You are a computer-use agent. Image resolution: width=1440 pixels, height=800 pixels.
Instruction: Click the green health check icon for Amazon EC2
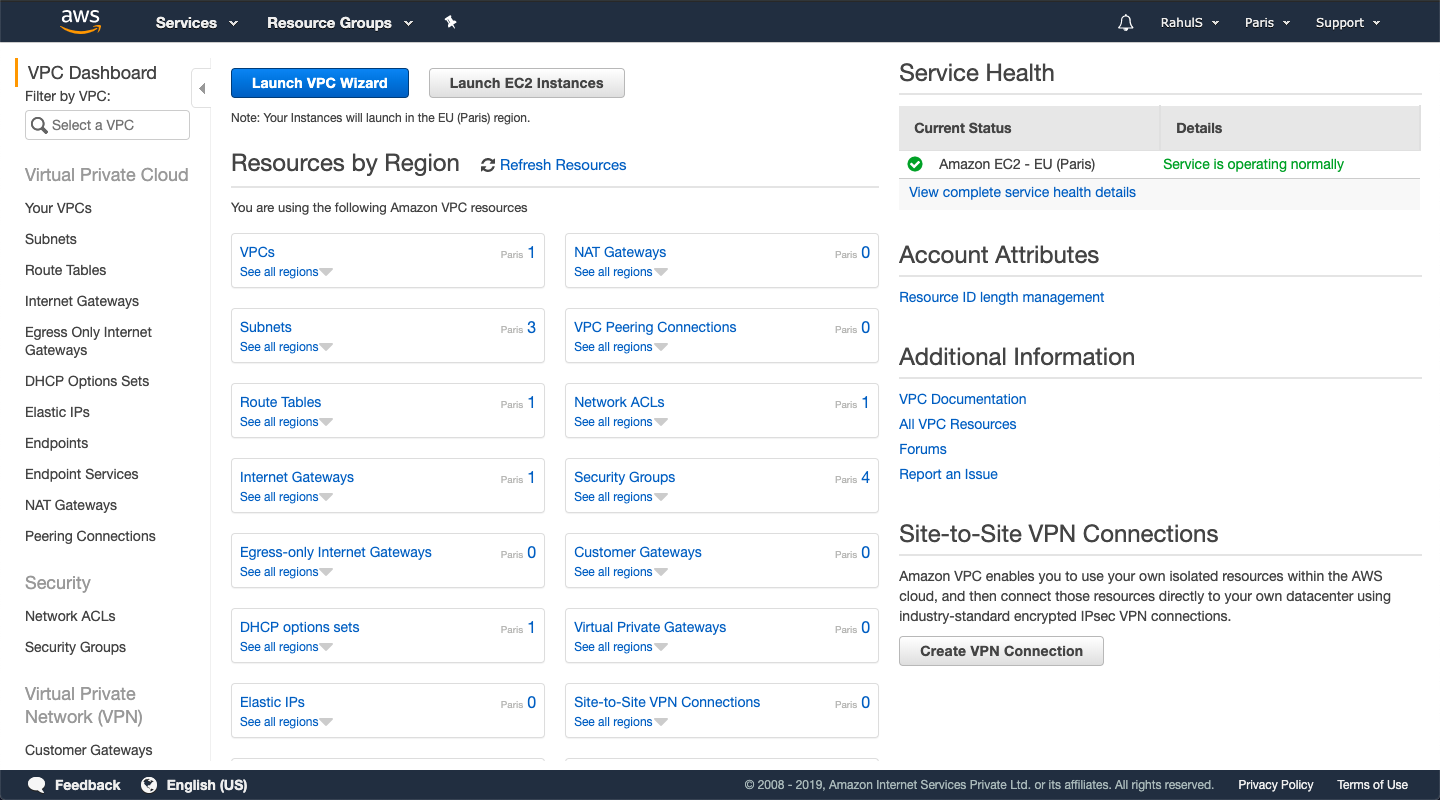pos(913,164)
